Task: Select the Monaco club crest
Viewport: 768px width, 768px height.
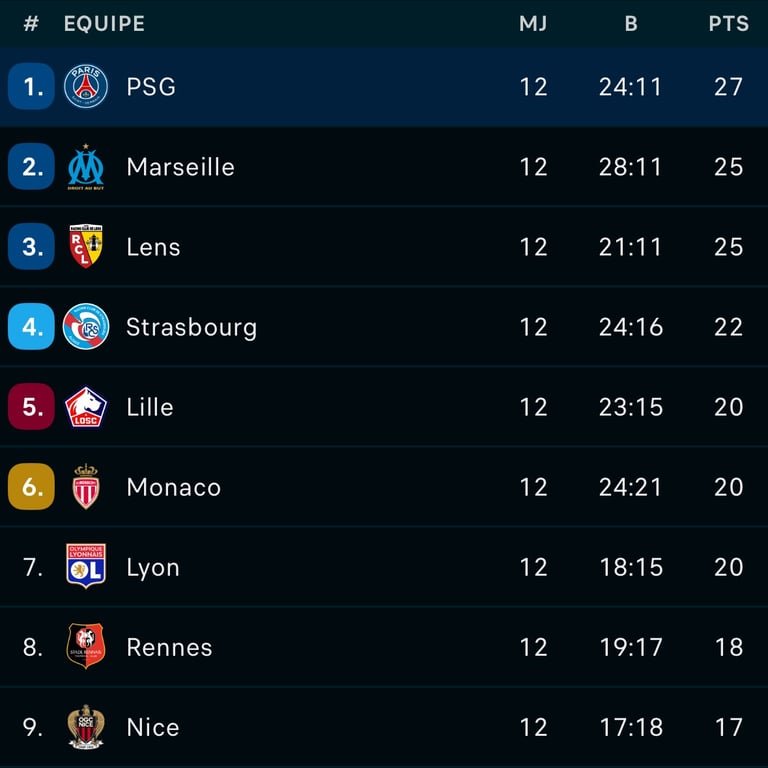Action: coord(86,486)
